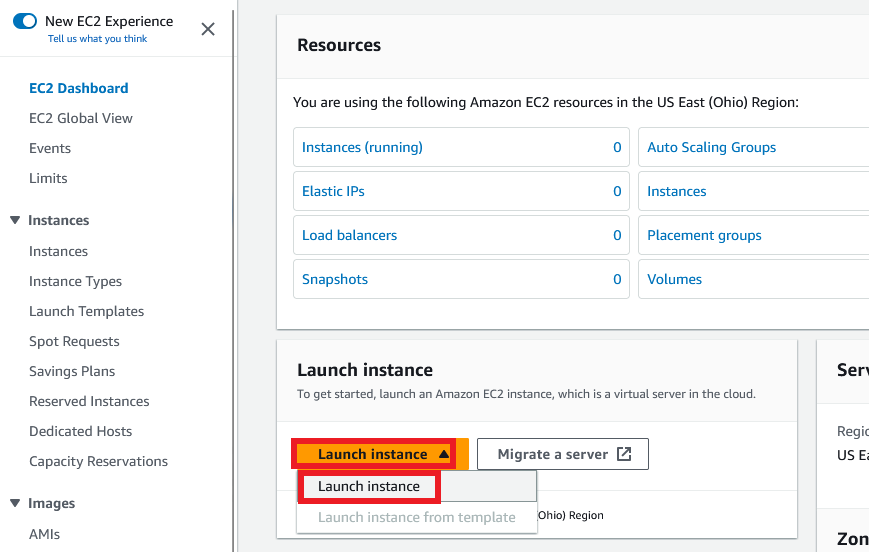This screenshot has width=869, height=552.
Task: Open Reserved Instances page
Action: click(x=89, y=401)
